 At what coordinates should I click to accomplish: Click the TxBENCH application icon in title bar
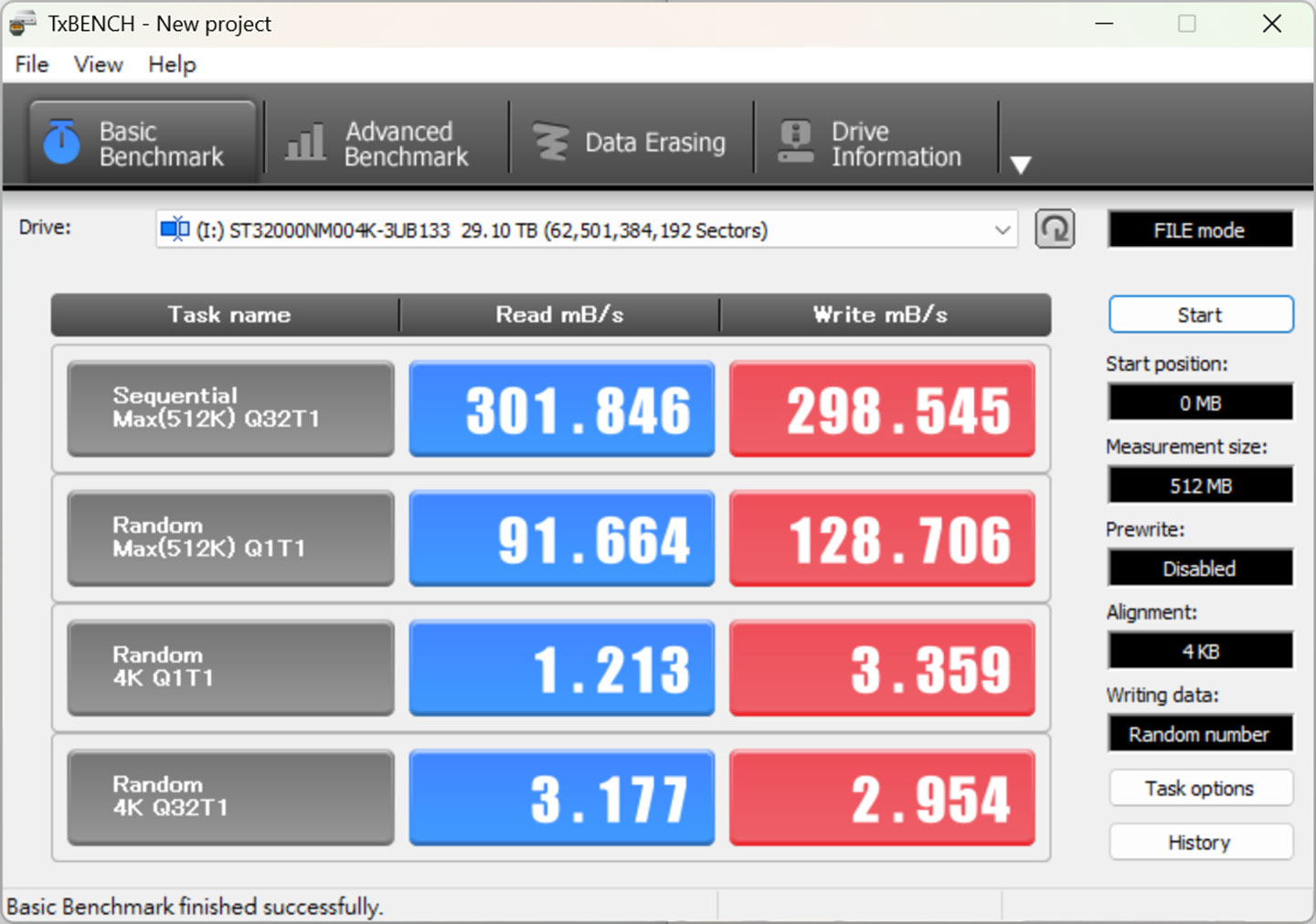point(22,23)
